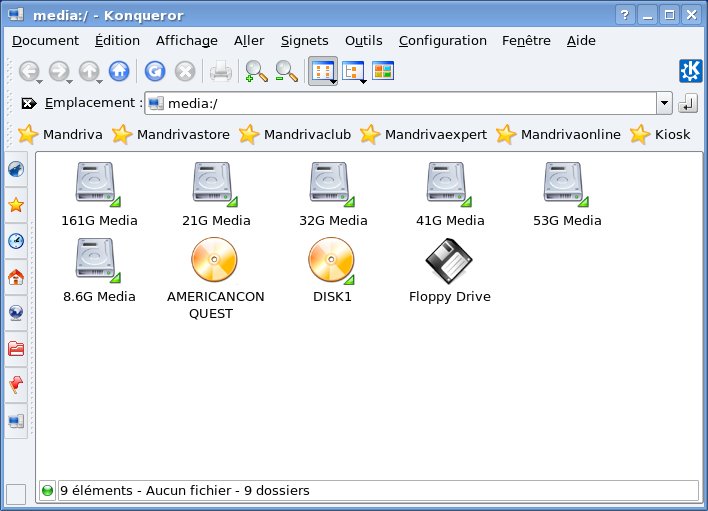Open the Aide menu

pos(581,41)
